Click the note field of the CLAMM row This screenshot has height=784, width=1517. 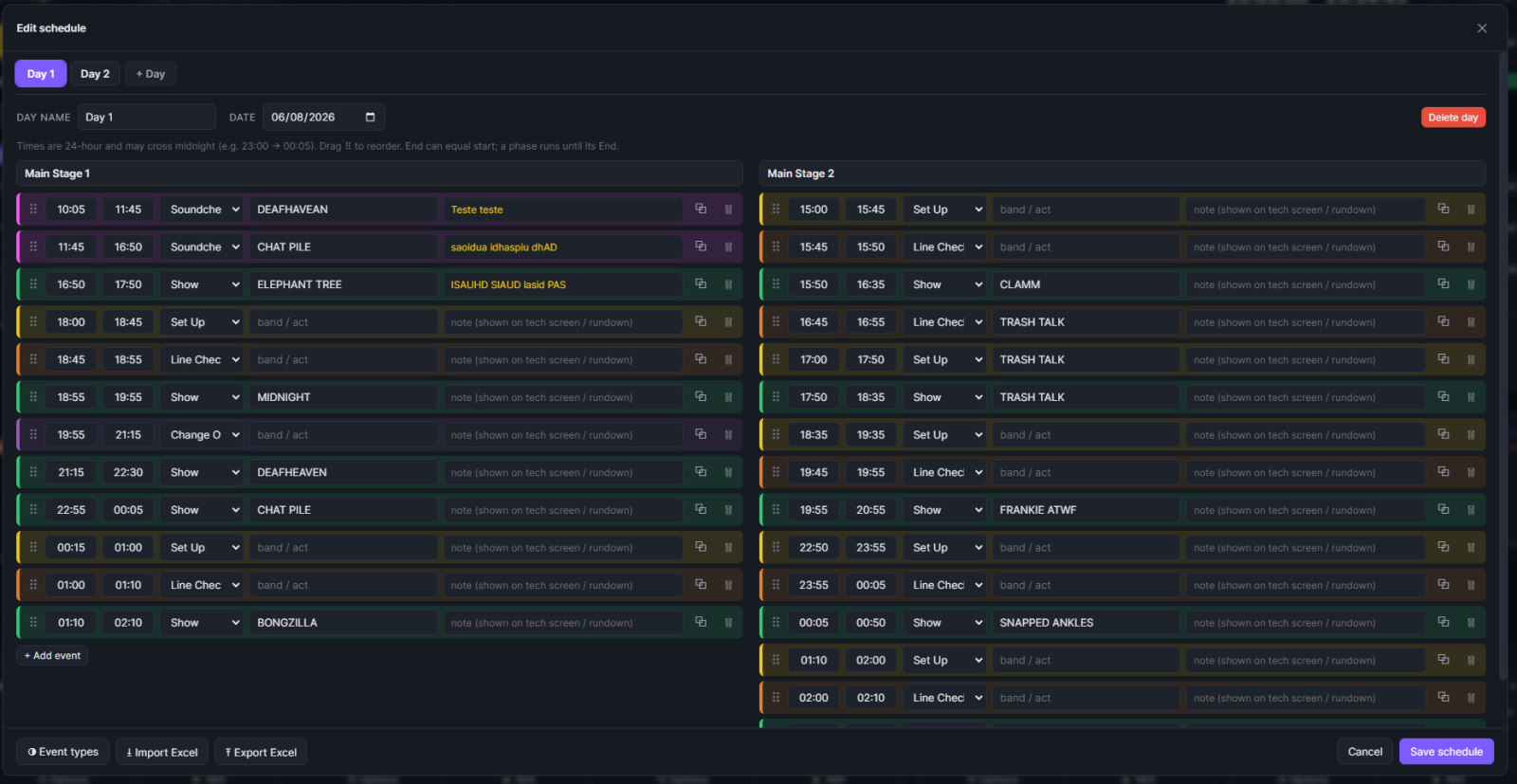1306,284
